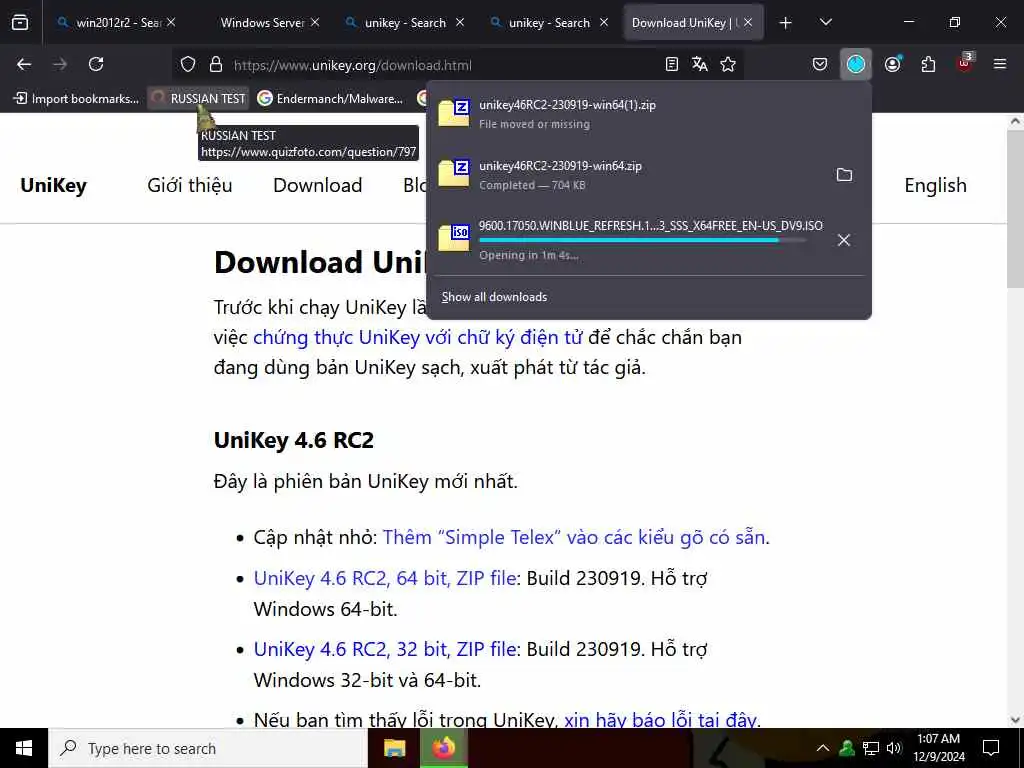This screenshot has width=1024, height=768.
Task: Click the page vertical scrollbar thumb
Action: pyautogui.click(x=1015, y=207)
